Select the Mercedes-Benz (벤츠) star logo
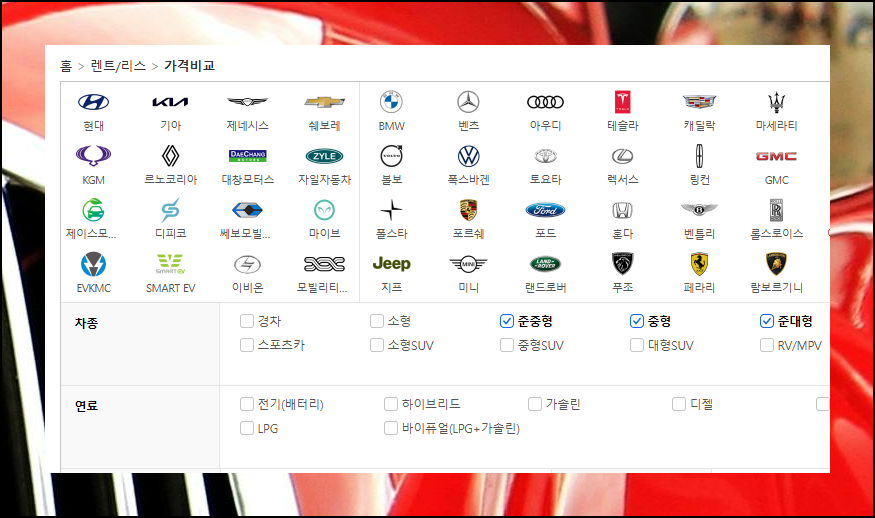The image size is (875, 518). click(x=468, y=102)
